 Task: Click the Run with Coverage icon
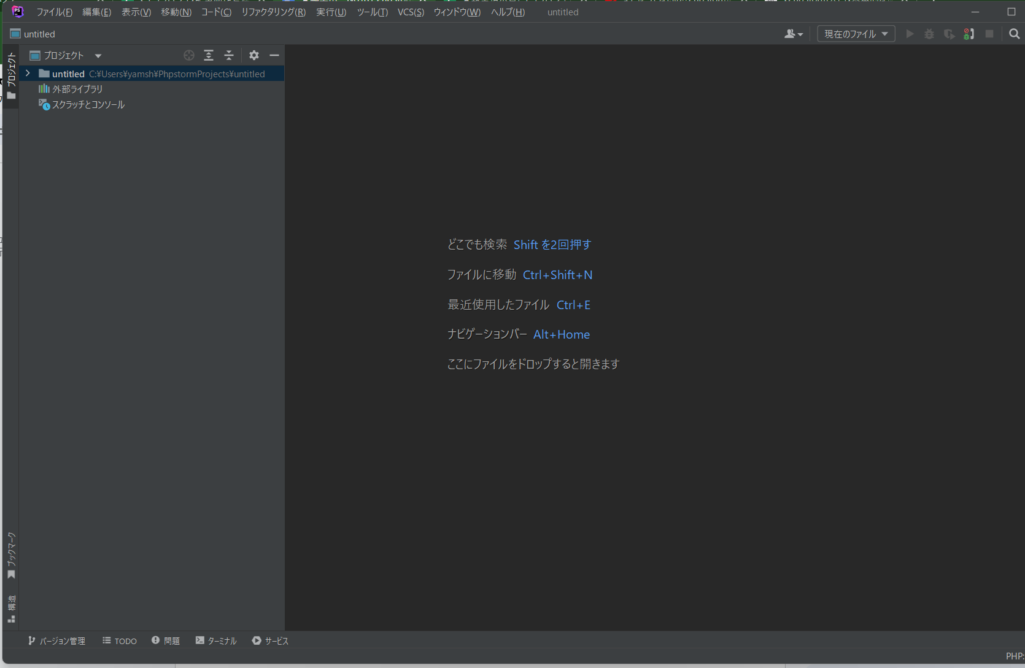click(x=949, y=34)
